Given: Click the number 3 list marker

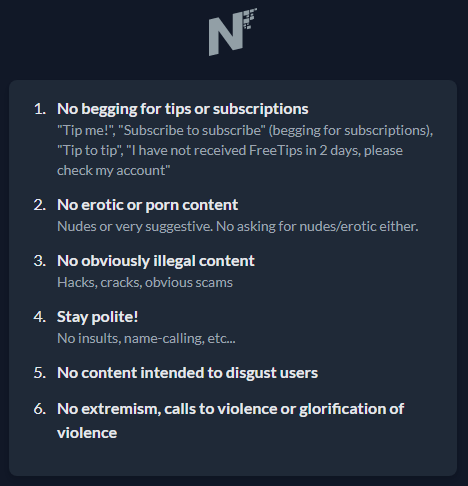Looking at the screenshot, I should 40,261.
